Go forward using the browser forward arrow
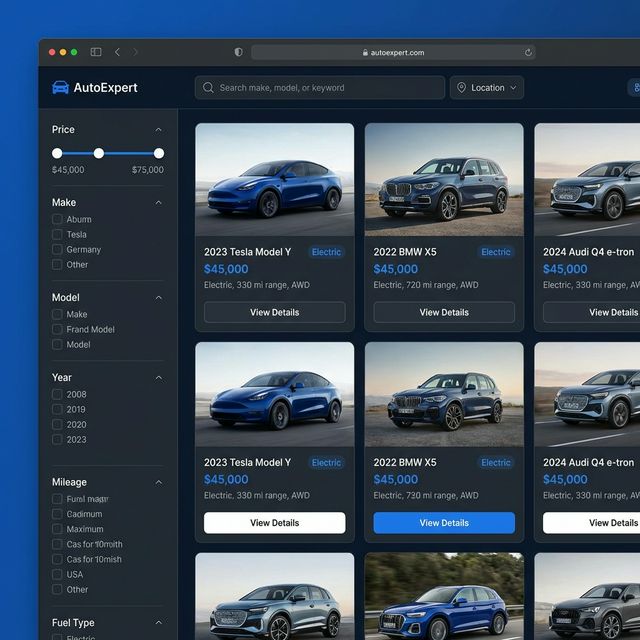640x640 pixels. (x=135, y=52)
